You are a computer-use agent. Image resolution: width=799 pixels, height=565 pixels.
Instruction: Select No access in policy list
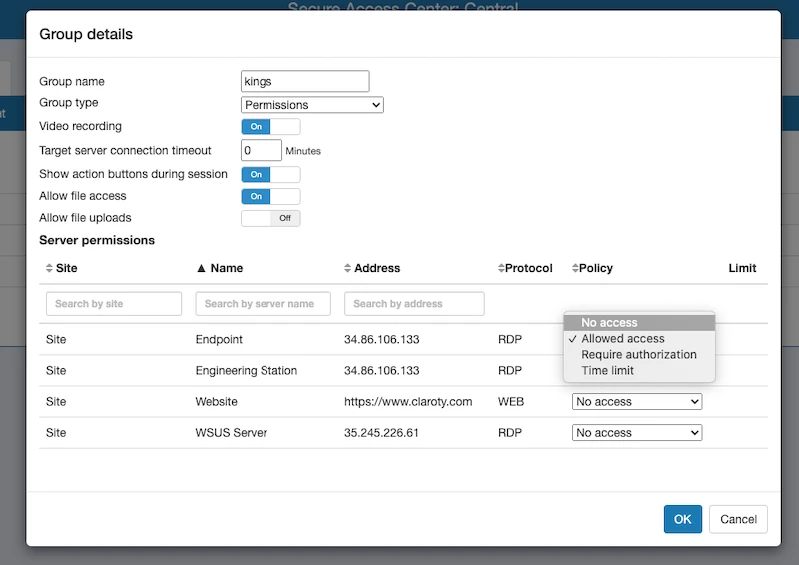609,323
